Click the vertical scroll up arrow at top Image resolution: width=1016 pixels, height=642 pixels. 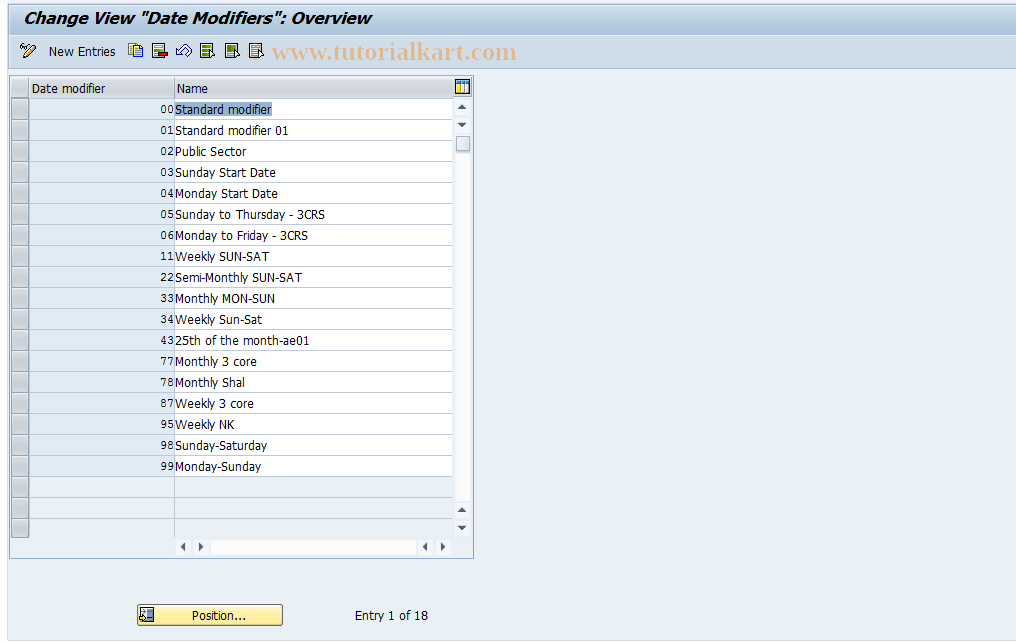pyautogui.click(x=462, y=107)
